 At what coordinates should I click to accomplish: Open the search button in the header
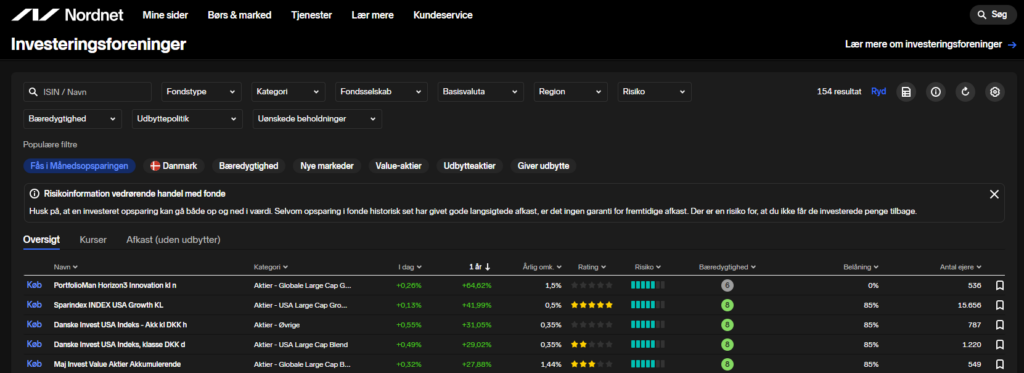(x=993, y=14)
